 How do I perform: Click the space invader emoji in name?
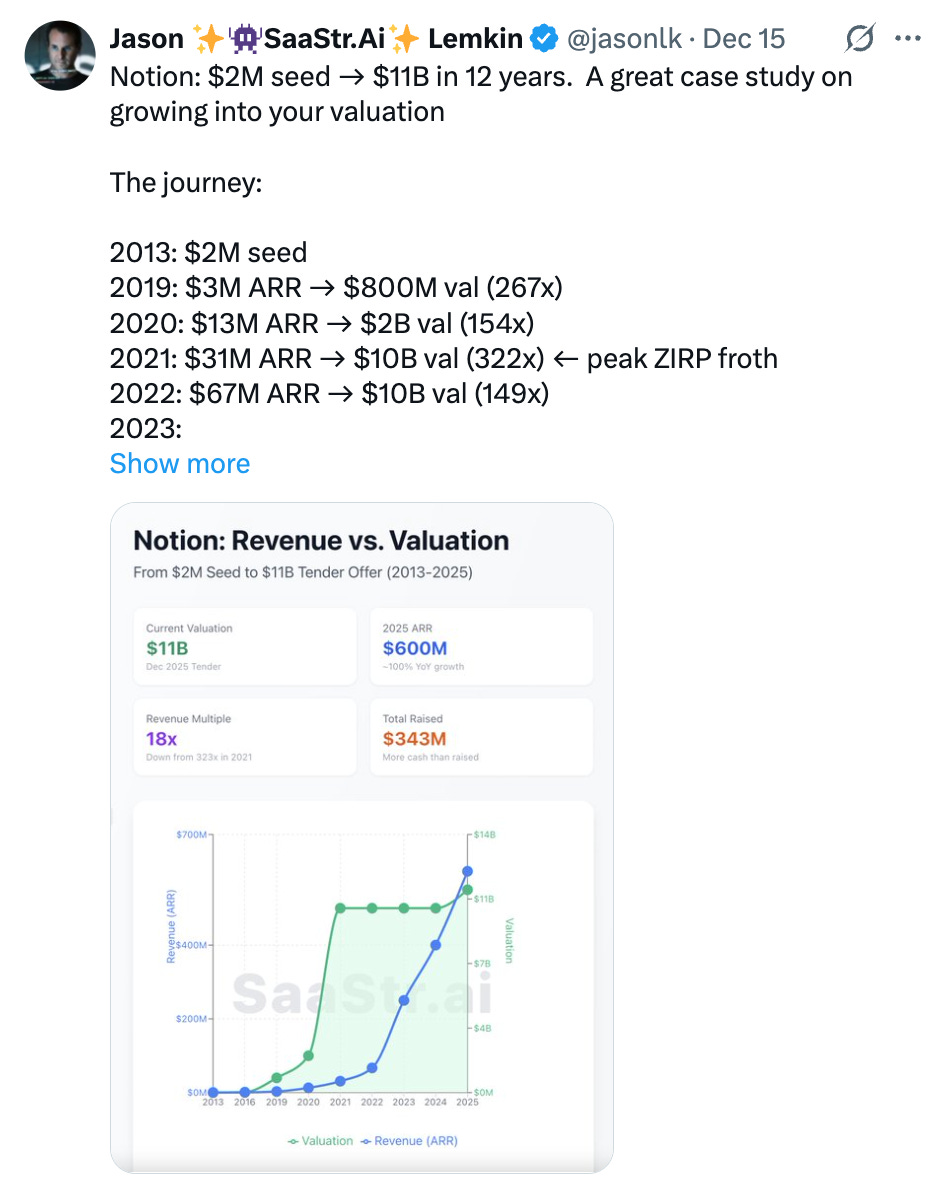(244, 40)
